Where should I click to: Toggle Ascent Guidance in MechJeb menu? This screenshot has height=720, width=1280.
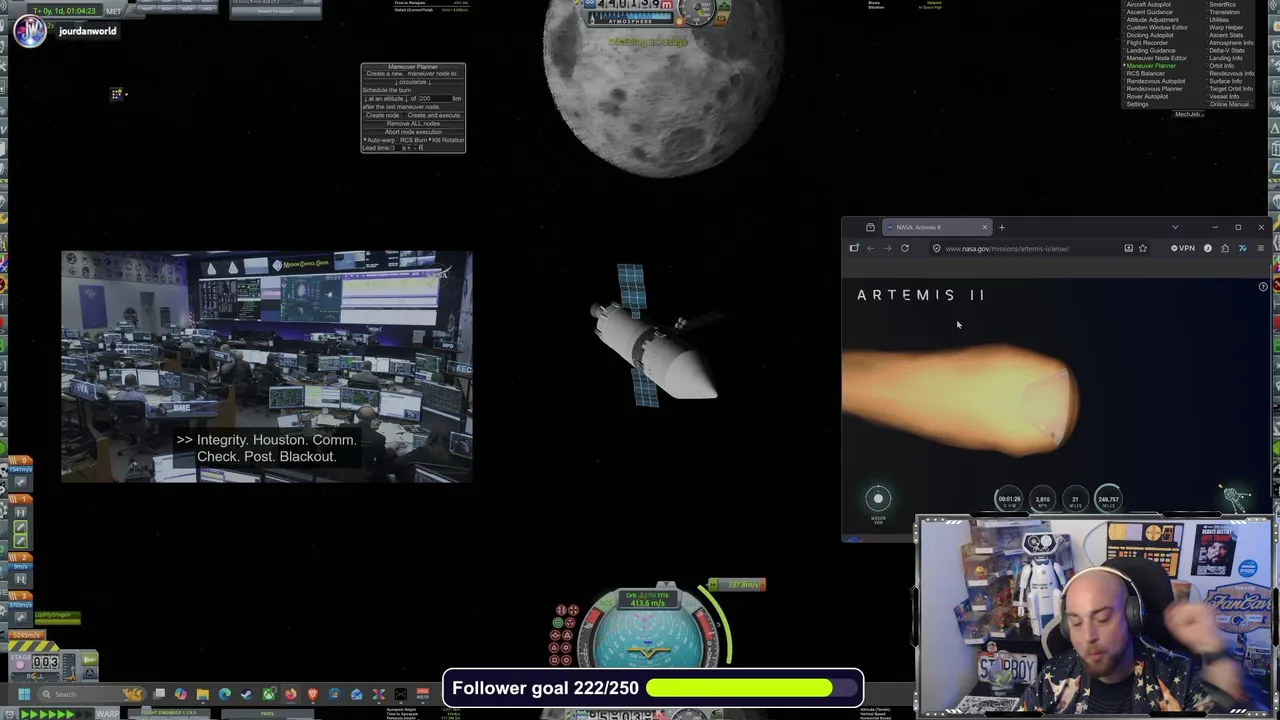pyautogui.click(x=1149, y=12)
